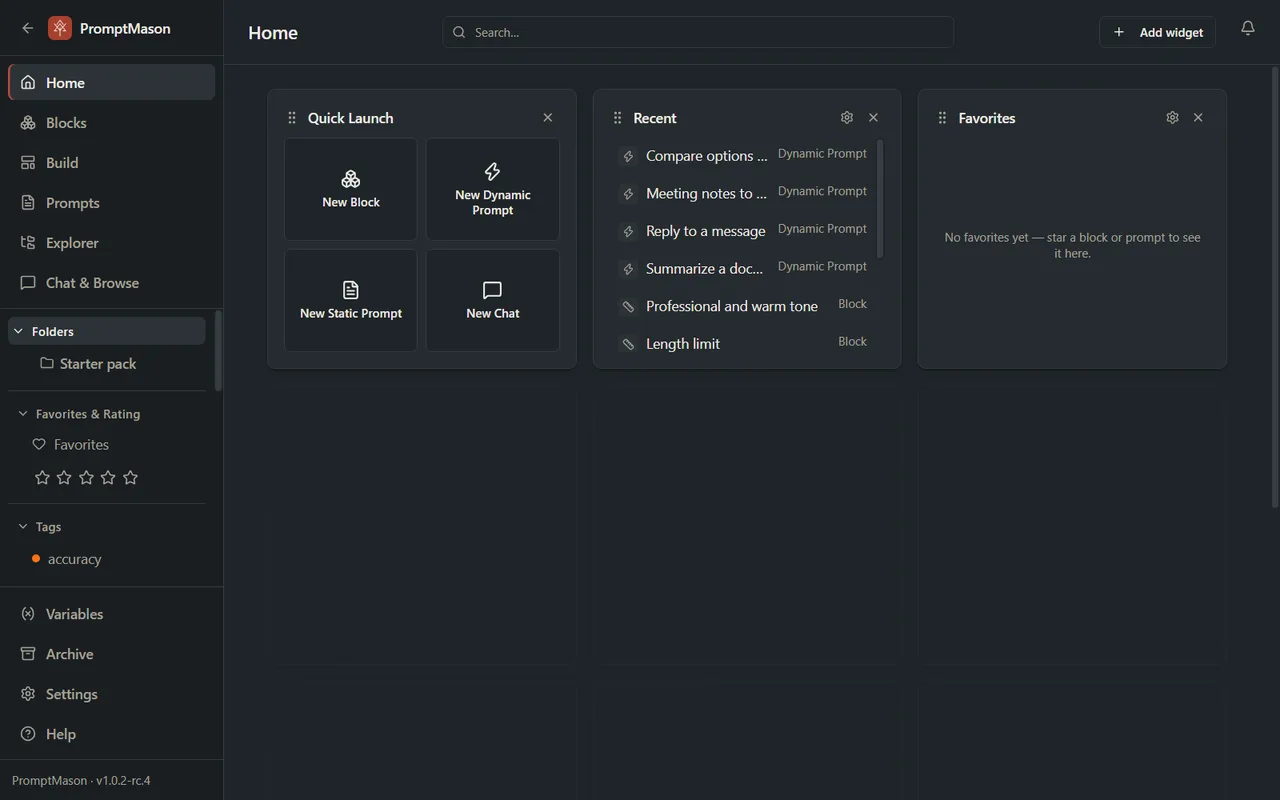Click the Search input field
Screen dimensions: 1280x800
click(x=698, y=32)
